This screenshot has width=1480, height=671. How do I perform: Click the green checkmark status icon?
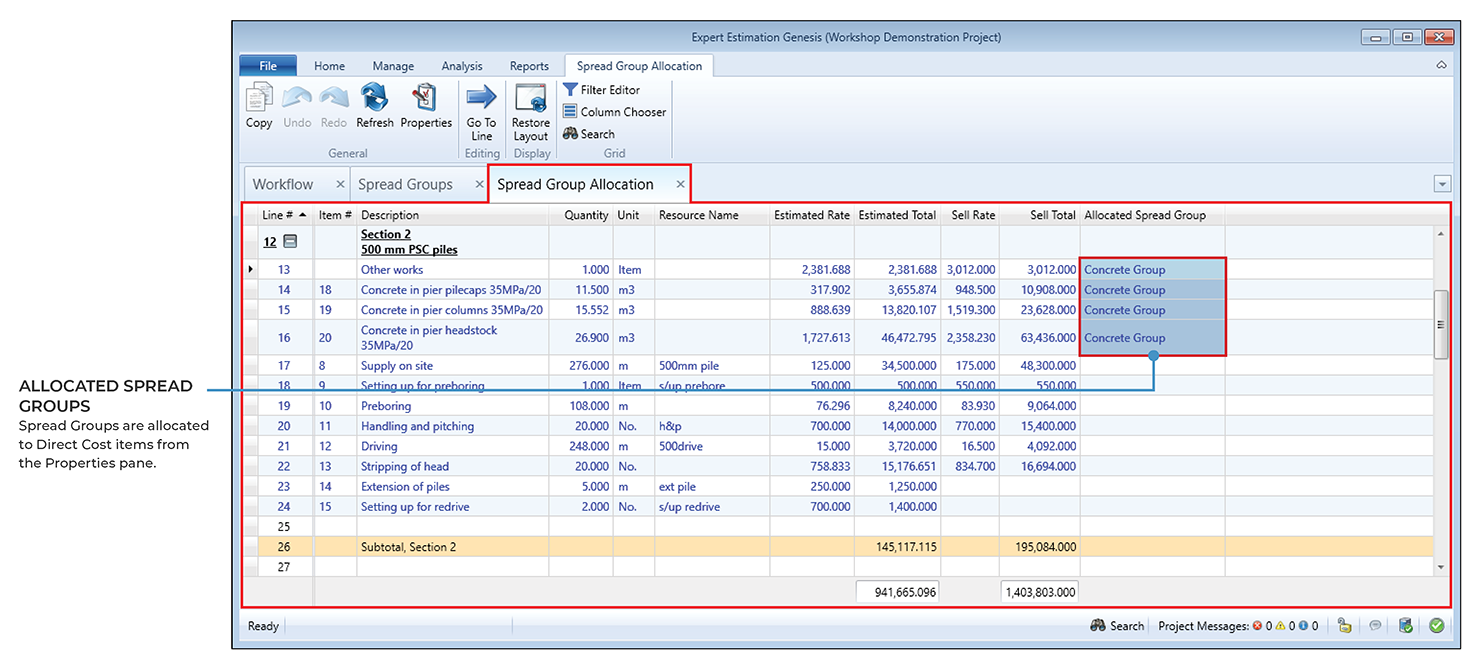pyautogui.click(x=1436, y=626)
